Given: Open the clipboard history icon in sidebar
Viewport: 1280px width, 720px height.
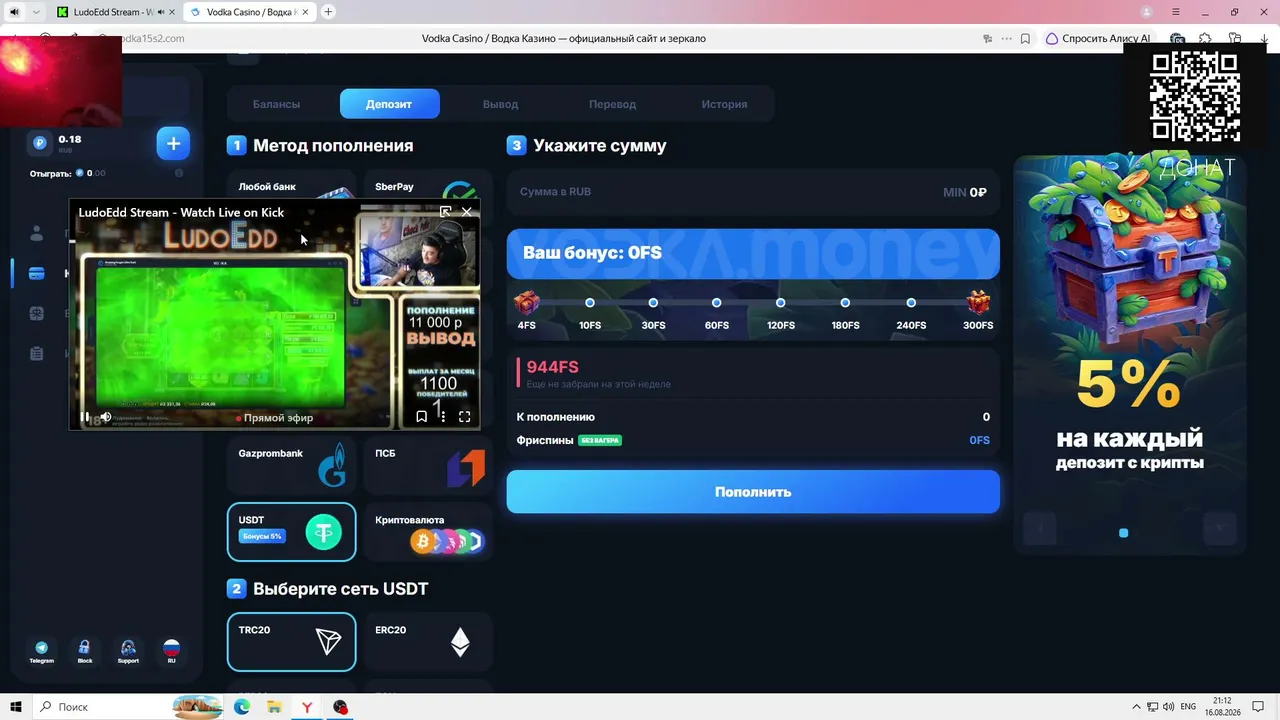Looking at the screenshot, I should [37, 353].
